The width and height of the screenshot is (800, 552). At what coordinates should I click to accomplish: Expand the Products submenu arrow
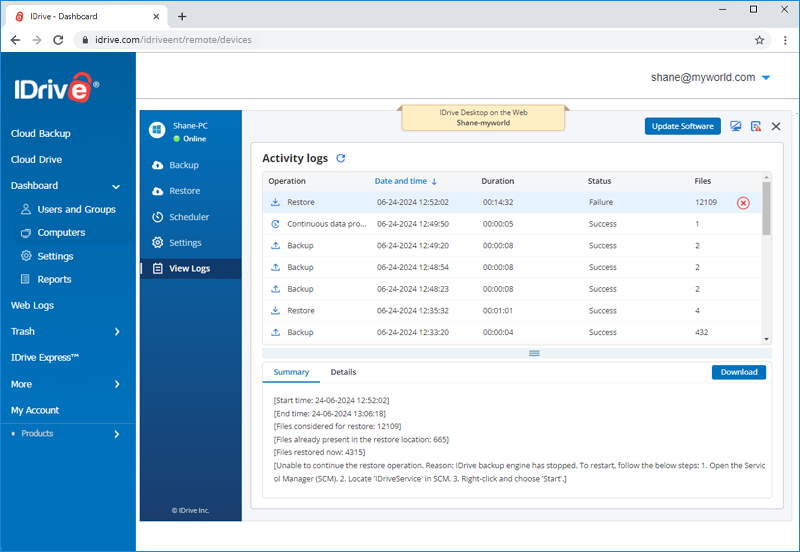117,434
